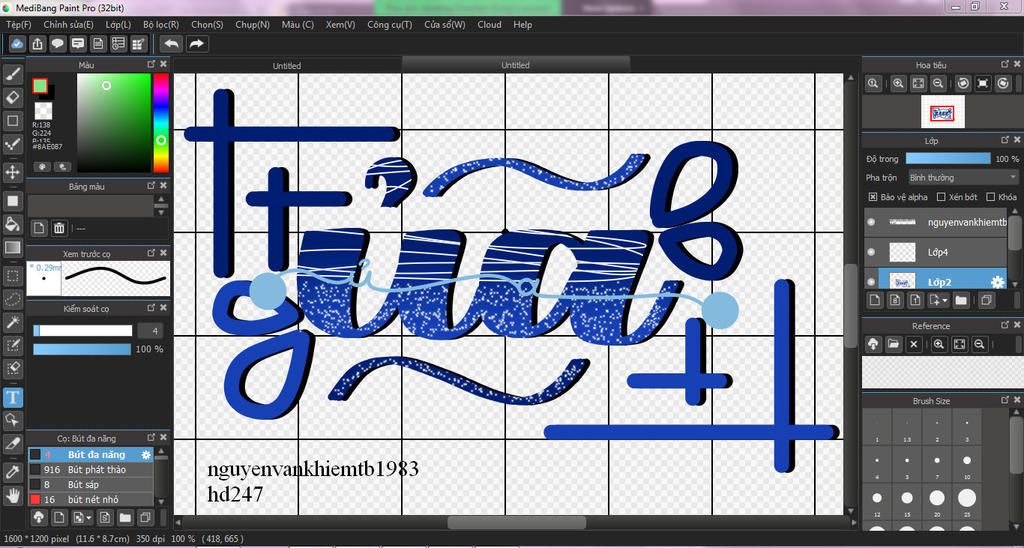Select the transparent color swatch
Image resolution: width=1024 pixels, height=548 pixels.
[x=44, y=110]
